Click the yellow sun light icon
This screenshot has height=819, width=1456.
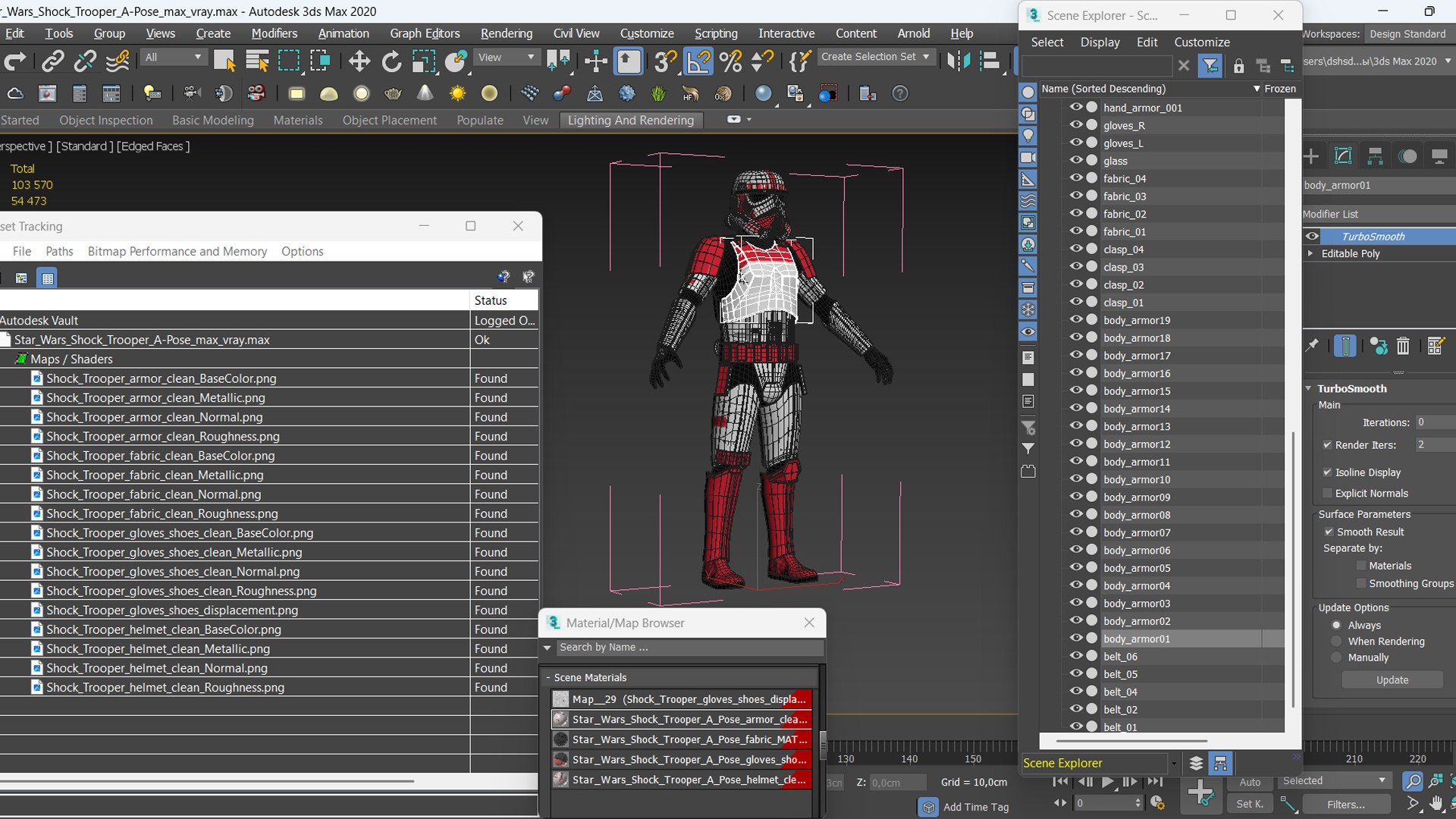[x=457, y=93]
